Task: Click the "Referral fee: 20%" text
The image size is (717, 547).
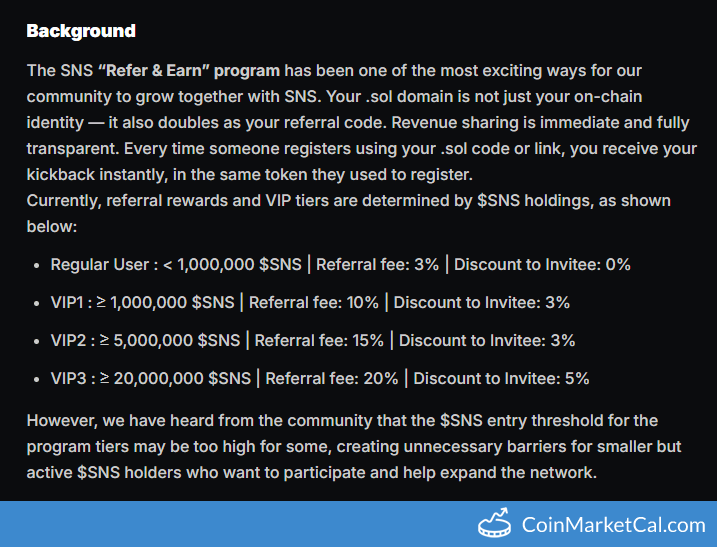Action: [x=332, y=379]
